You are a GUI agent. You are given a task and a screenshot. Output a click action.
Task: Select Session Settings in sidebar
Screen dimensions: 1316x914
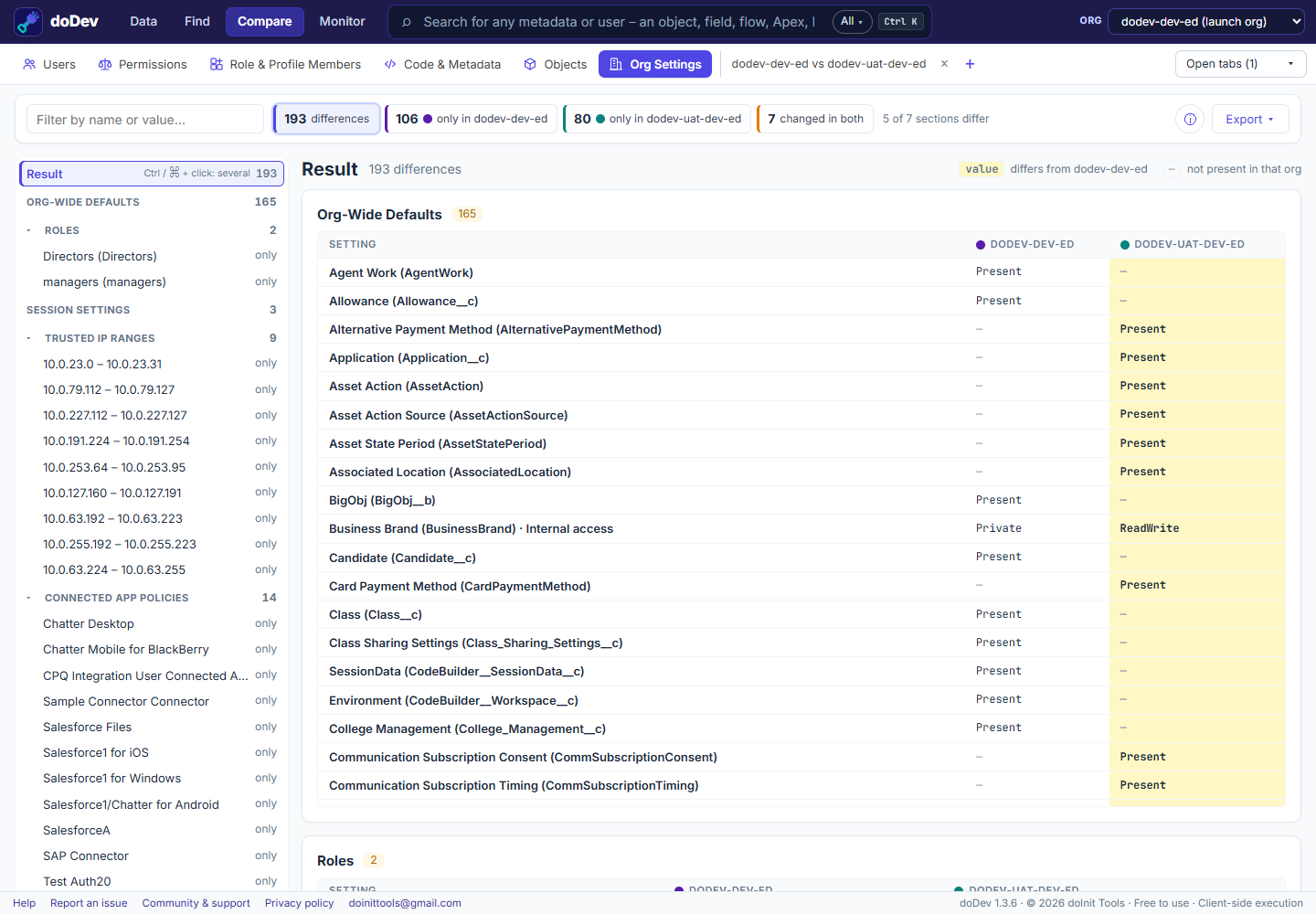[151, 310]
